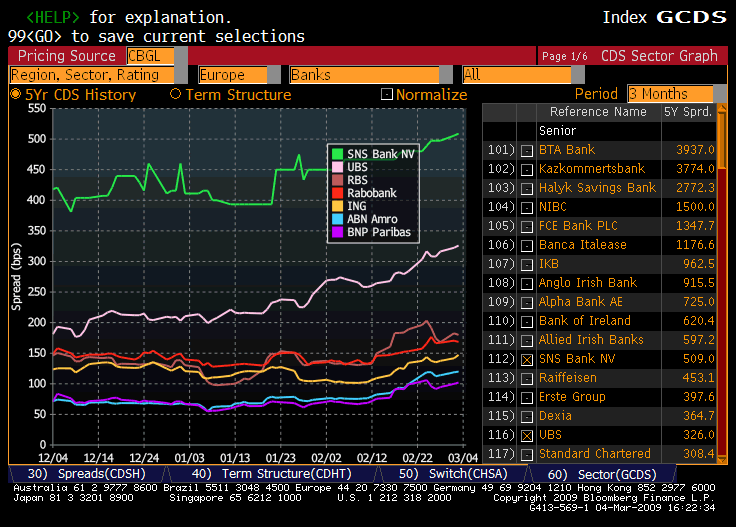Uncheck the SNS Bank NV checkbox
The width and height of the screenshot is (736, 527).
pos(527,359)
